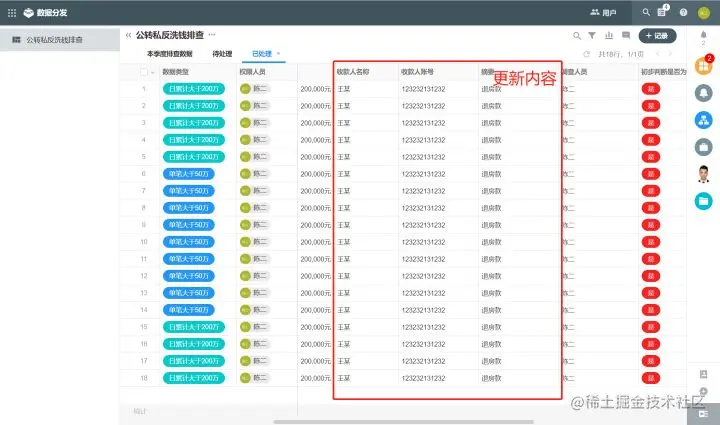Click the 收款人名称 column header

coord(353,72)
